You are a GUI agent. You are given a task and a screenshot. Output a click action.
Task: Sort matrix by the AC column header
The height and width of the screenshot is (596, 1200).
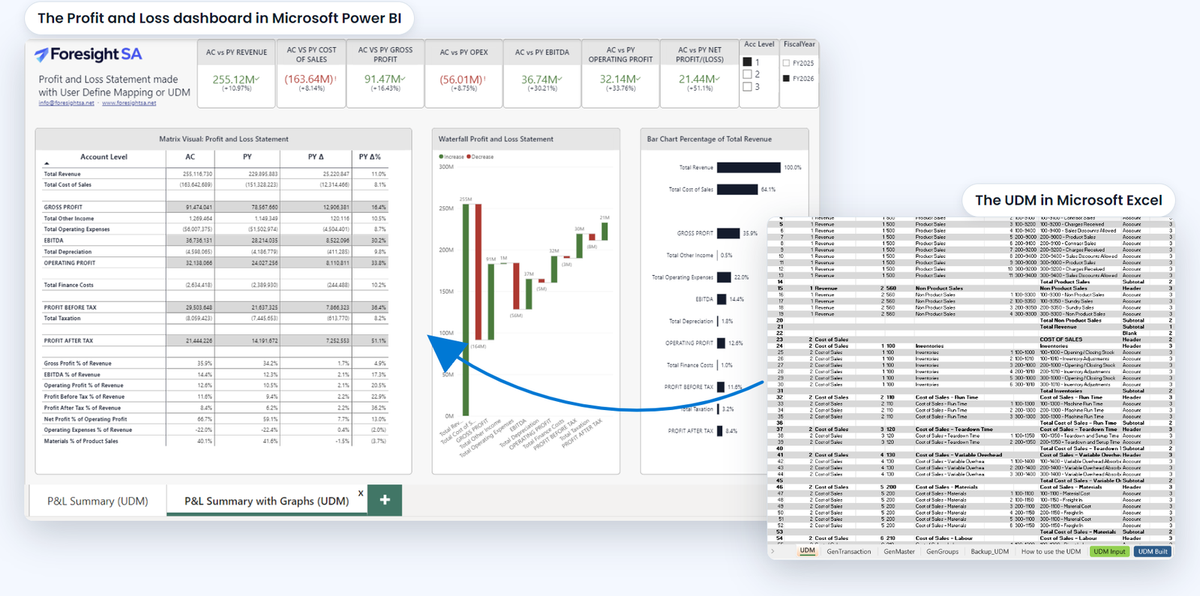[x=189, y=157]
